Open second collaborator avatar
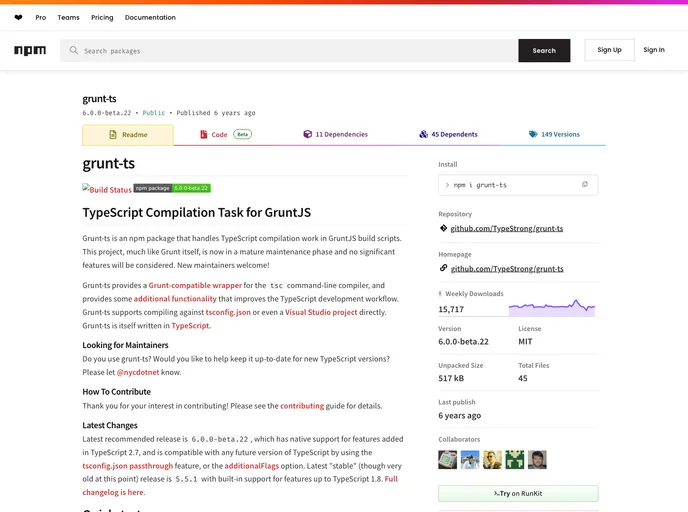 pos(469,460)
